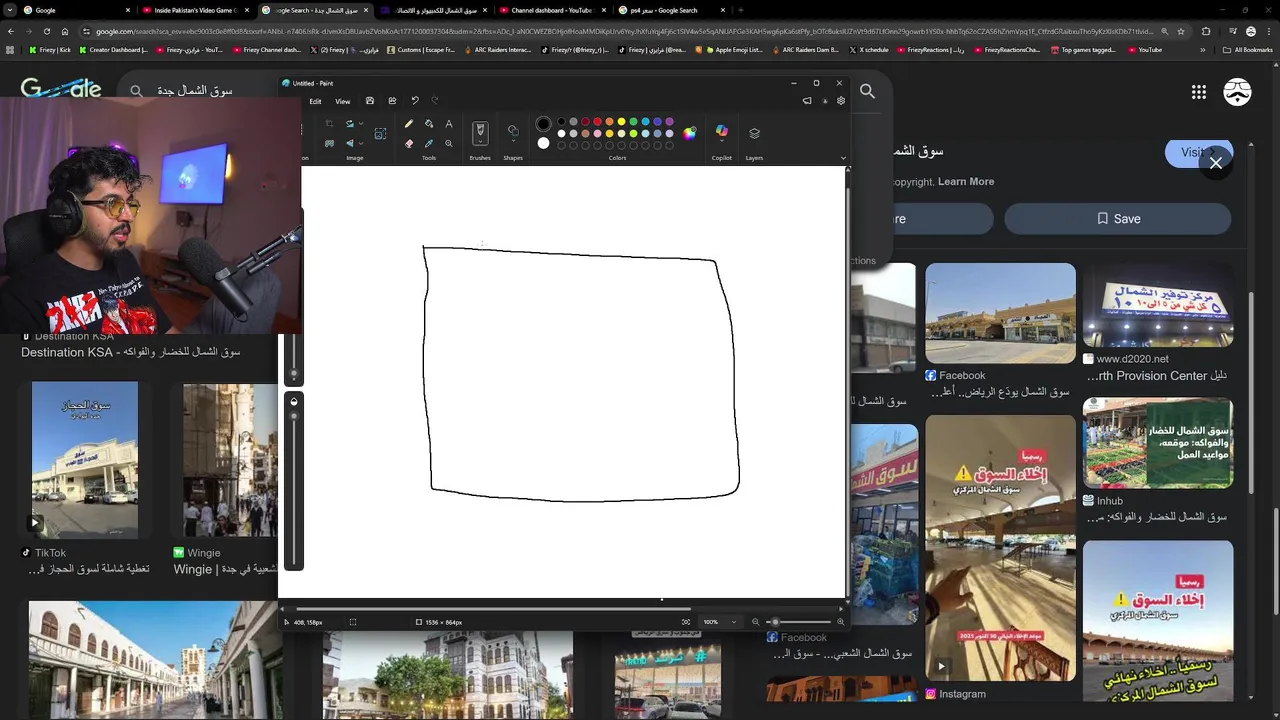Collapse the Paint ribbon chevron

tap(843, 158)
